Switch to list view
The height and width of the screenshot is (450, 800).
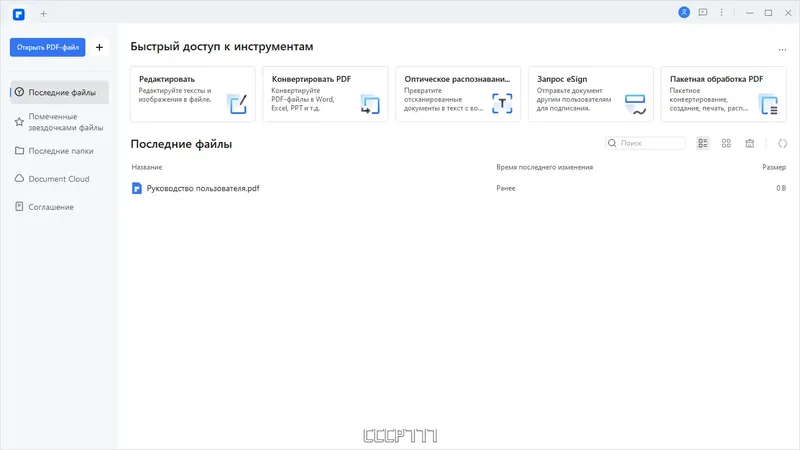click(x=703, y=143)
